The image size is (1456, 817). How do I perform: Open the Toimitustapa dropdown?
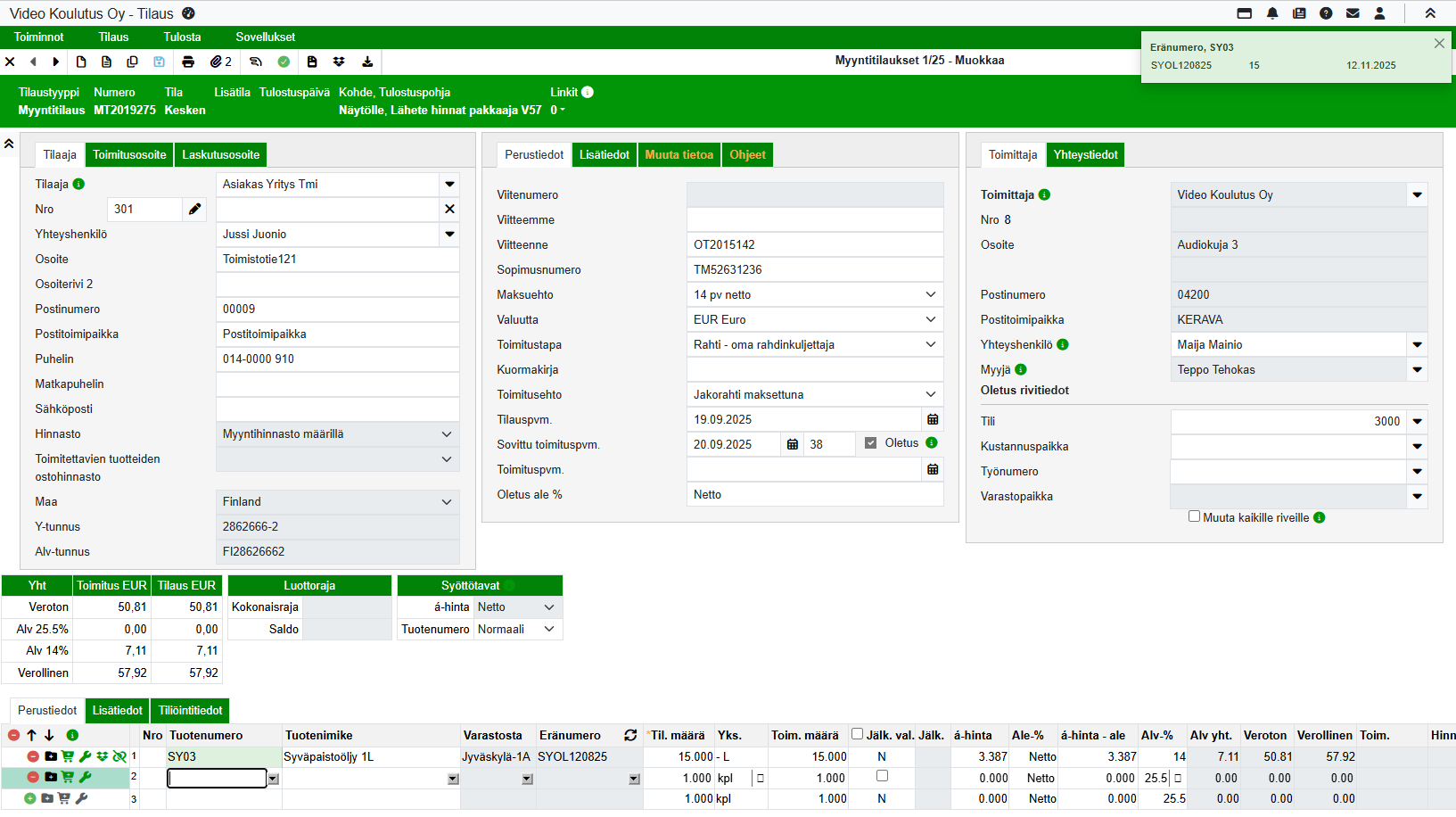[930, 344]
